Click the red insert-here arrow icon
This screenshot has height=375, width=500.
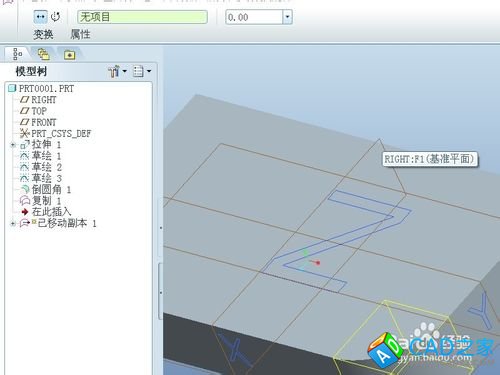click(x=25, y=212)
